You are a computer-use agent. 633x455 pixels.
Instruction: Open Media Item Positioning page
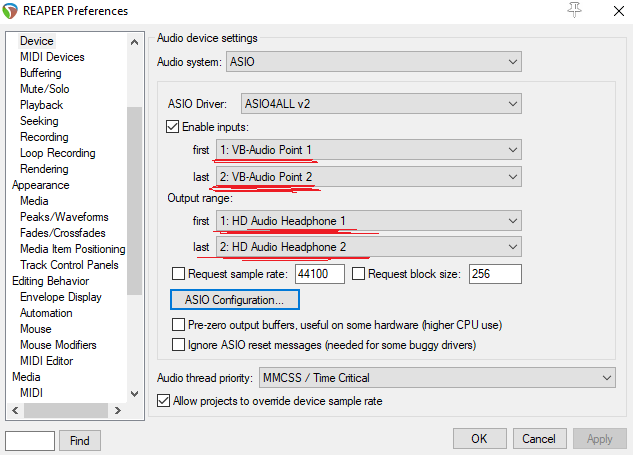point(73,249)
